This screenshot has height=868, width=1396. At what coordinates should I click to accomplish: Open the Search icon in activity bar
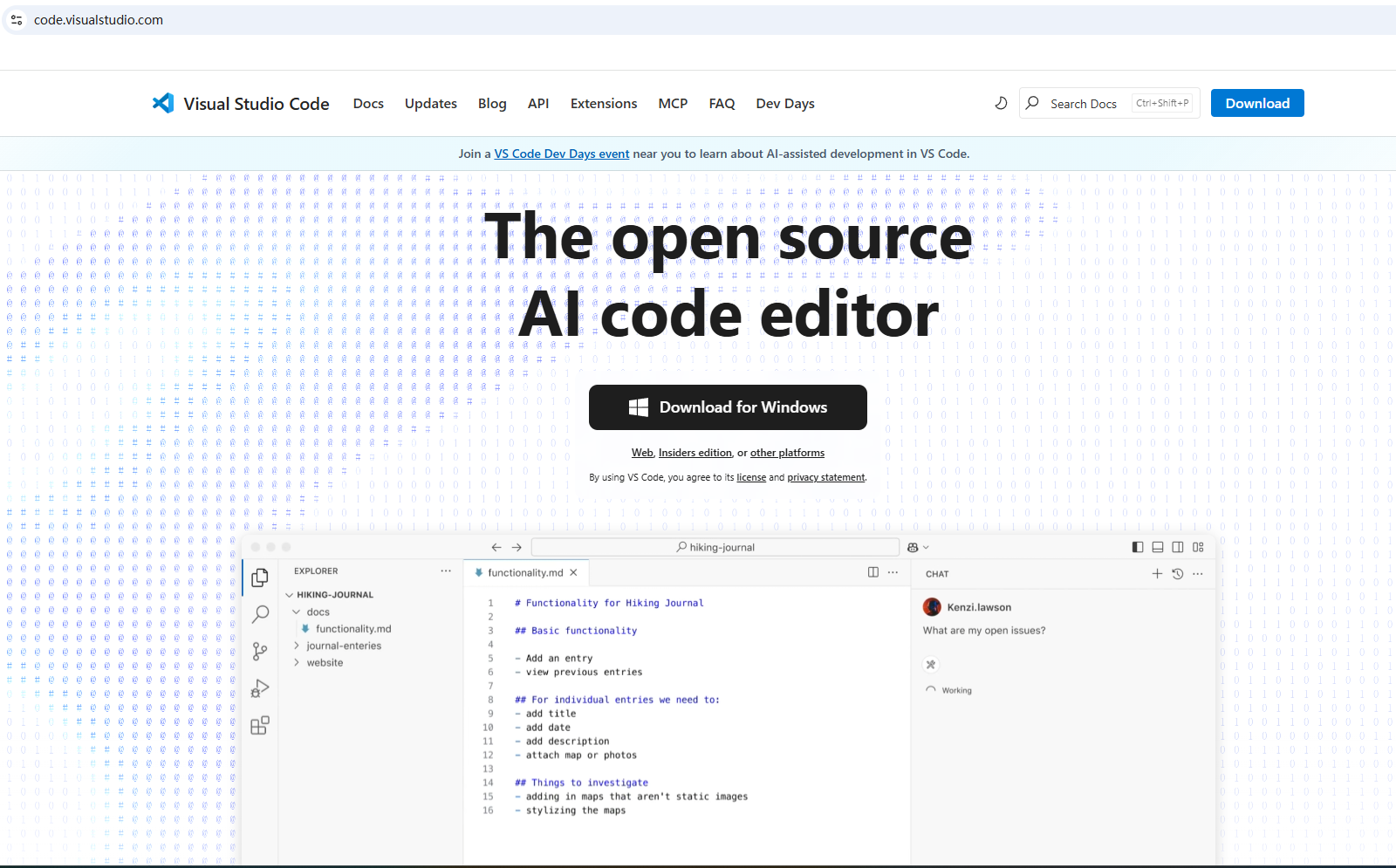pos(260,614)
